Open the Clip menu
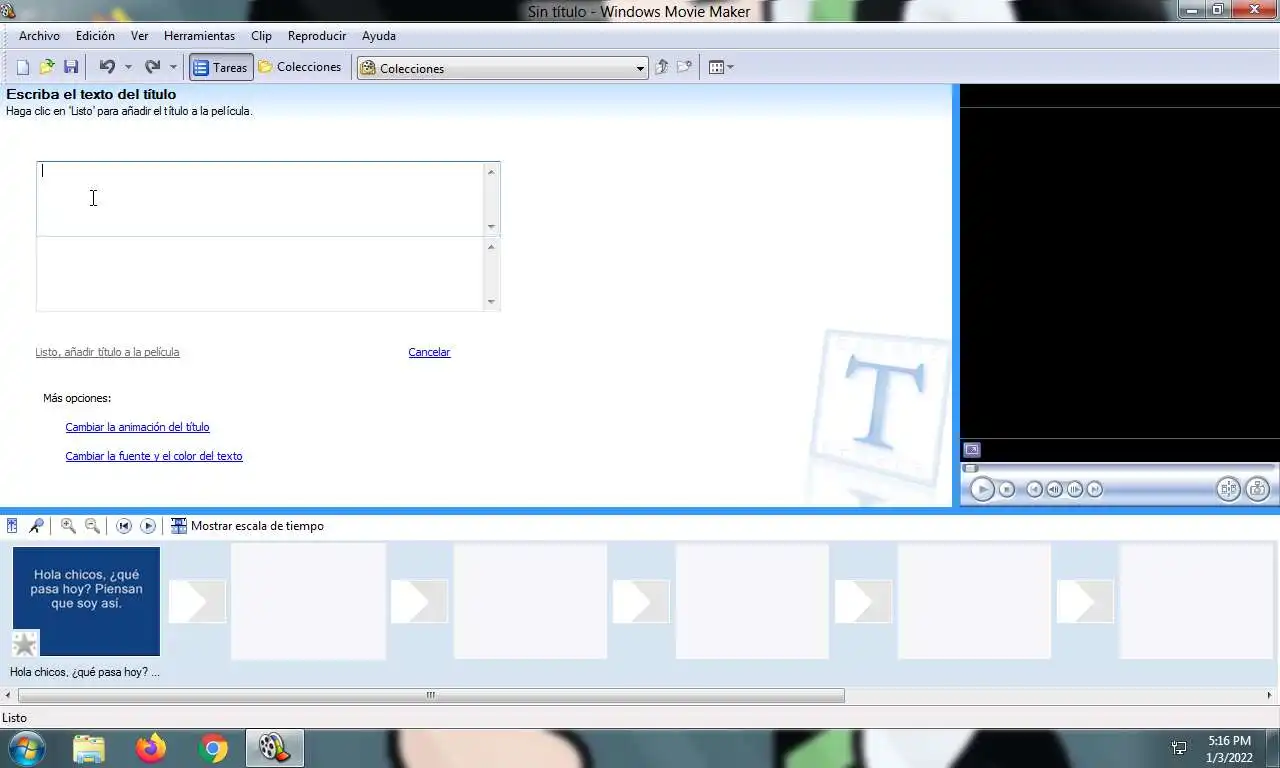 tap(261, 36)
